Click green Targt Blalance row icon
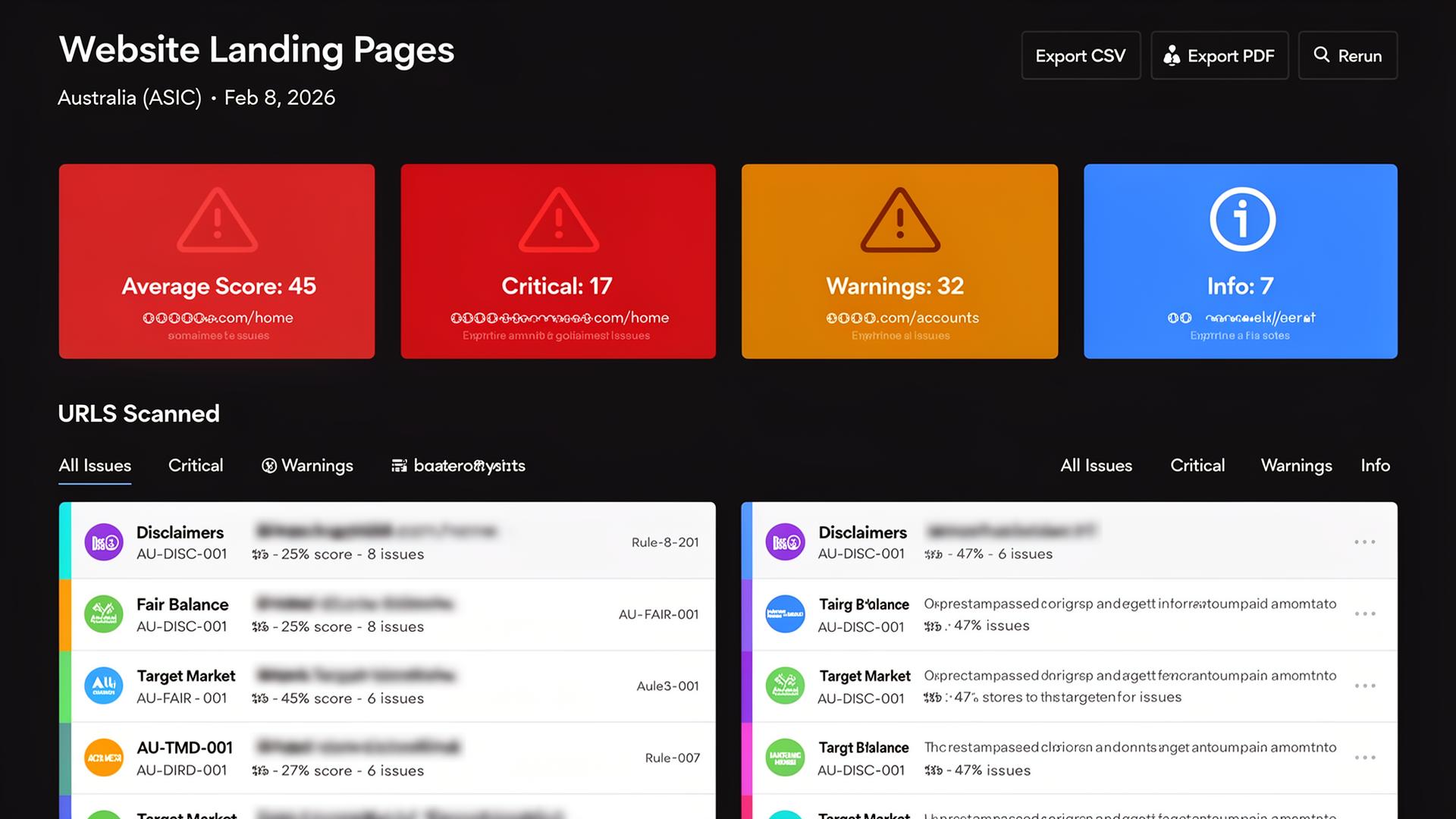 click(x=785, y=758)
